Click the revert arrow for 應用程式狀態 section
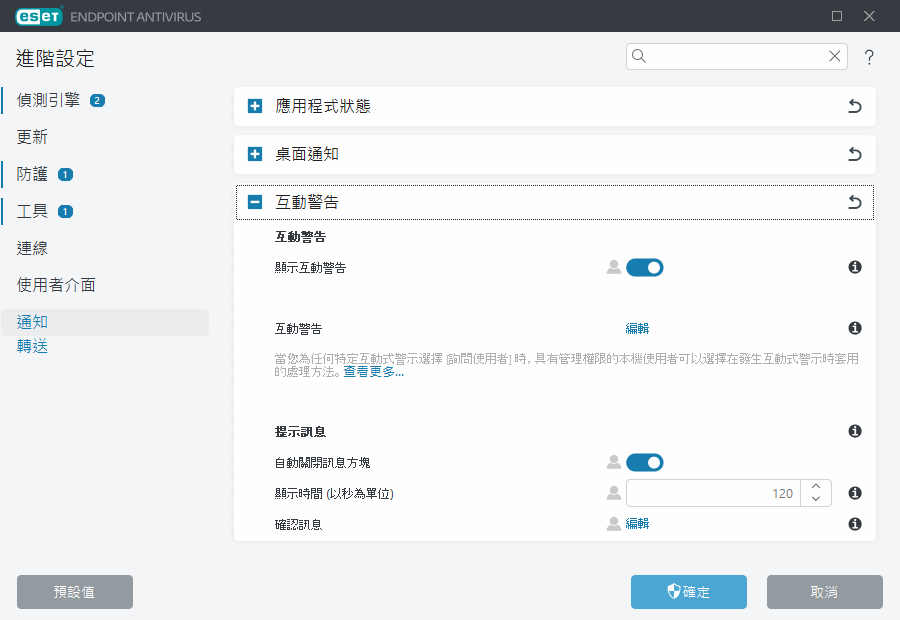The width and height of the screenshot is (900, 620). (x=854, y=106)
